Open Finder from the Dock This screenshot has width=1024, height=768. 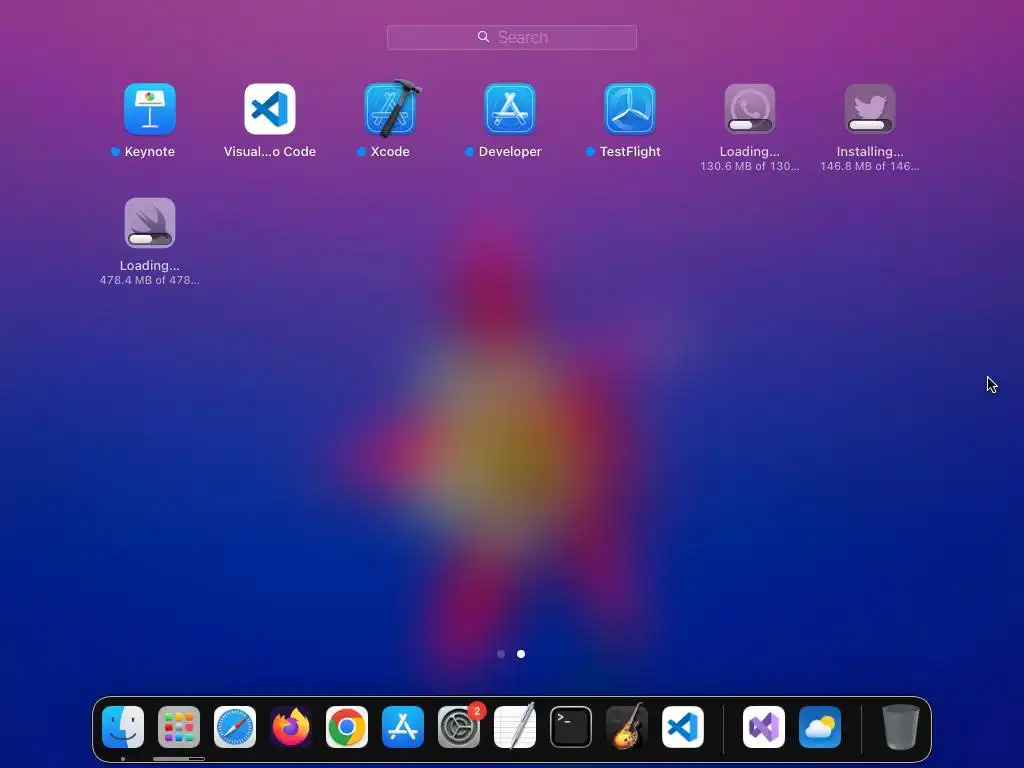click(123, 727)
